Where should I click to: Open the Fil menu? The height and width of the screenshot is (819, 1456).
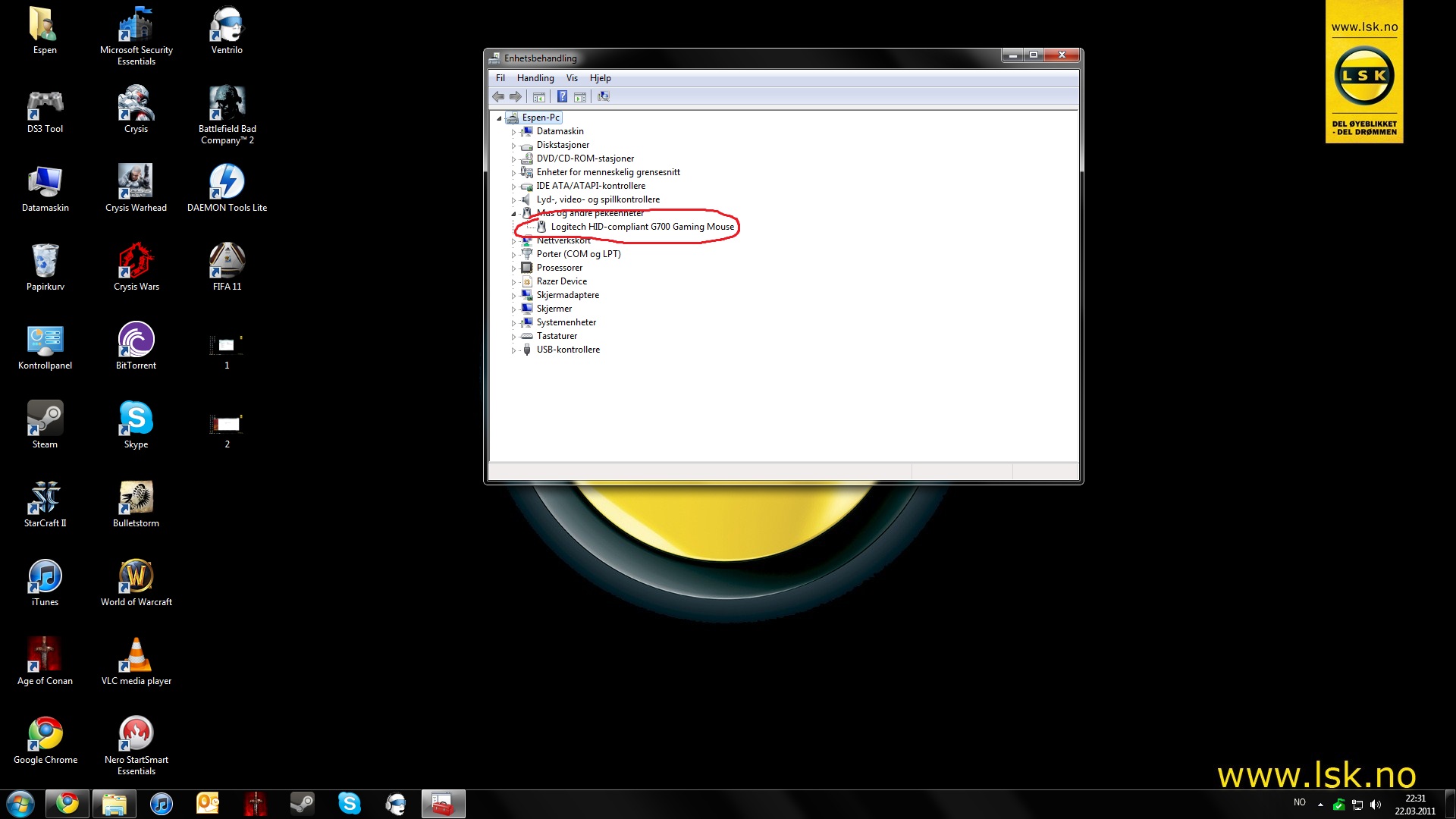tap(500, 78)
